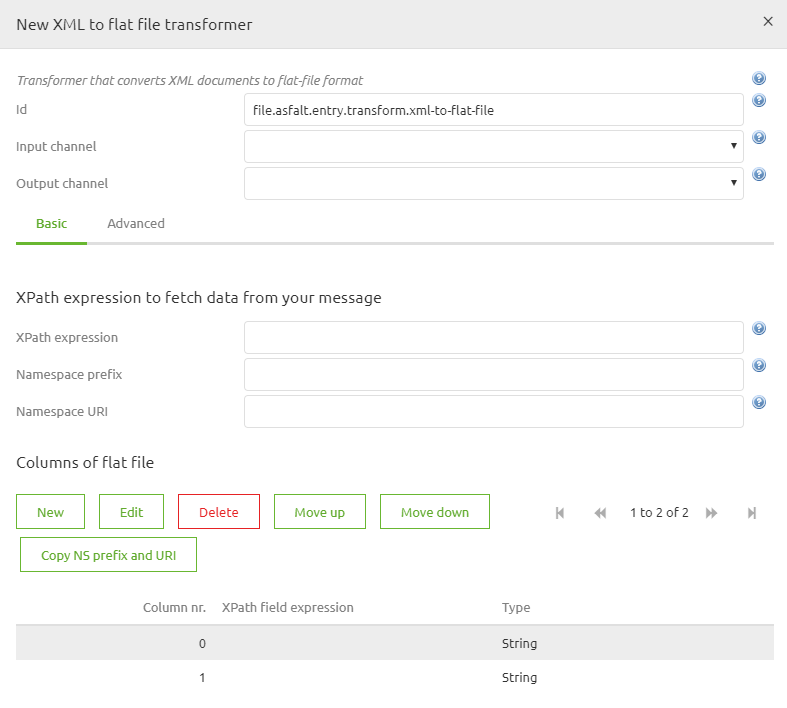Click help icon for Namespace prefix
Image resolution: width=787 pixels, height=708 pixels.
pyautogui.click(x=759, y=366)
